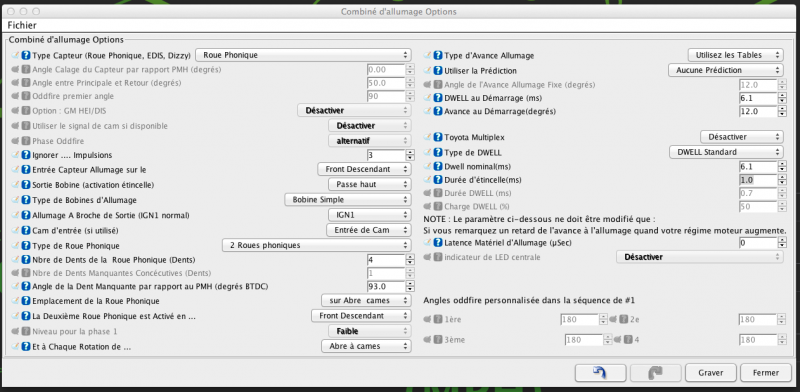Show help for Avance au Démarrage

click(438, 111)
